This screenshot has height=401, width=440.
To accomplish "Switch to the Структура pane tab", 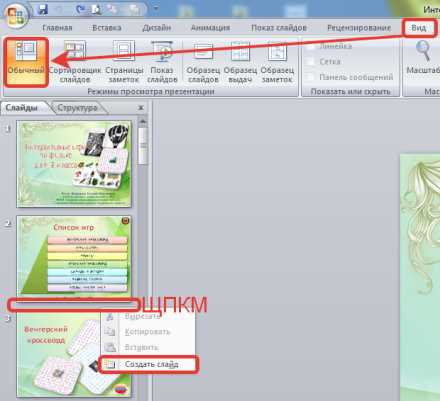I will pos(77,108).
